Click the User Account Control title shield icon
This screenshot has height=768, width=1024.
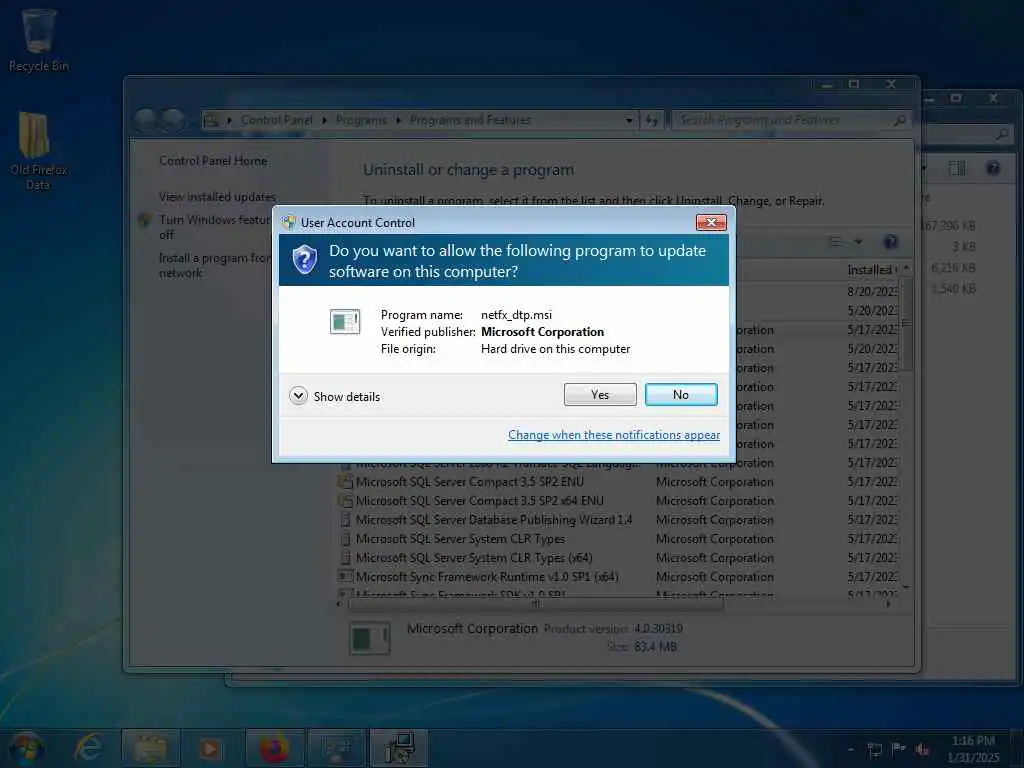tap(289, 223)
